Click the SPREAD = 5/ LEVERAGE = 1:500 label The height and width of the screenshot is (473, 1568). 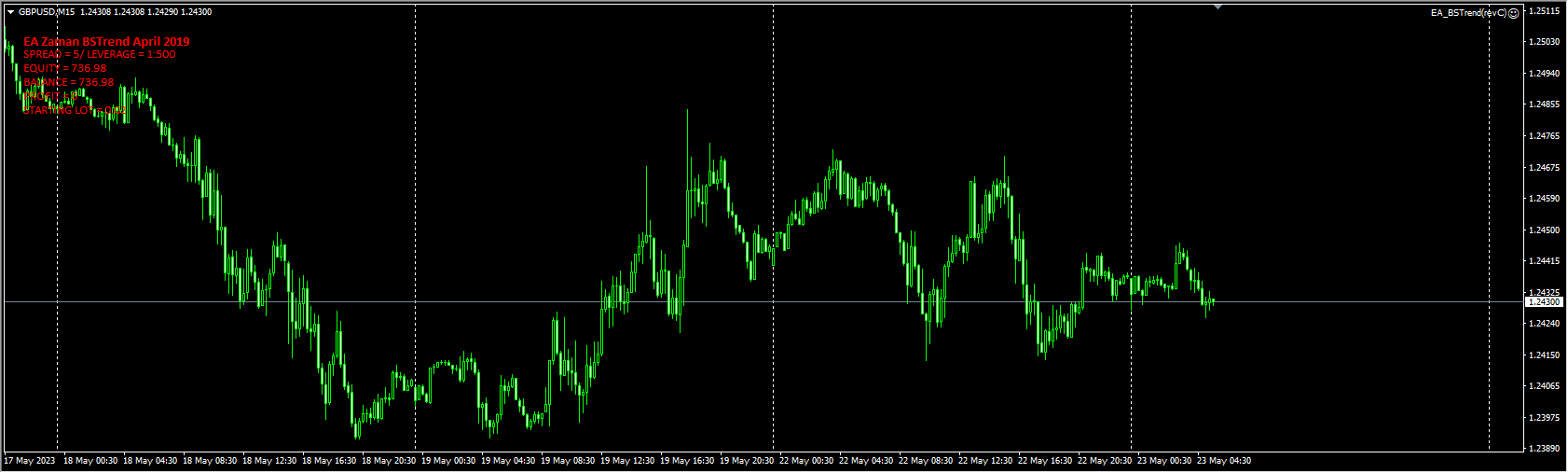point(100,55)
